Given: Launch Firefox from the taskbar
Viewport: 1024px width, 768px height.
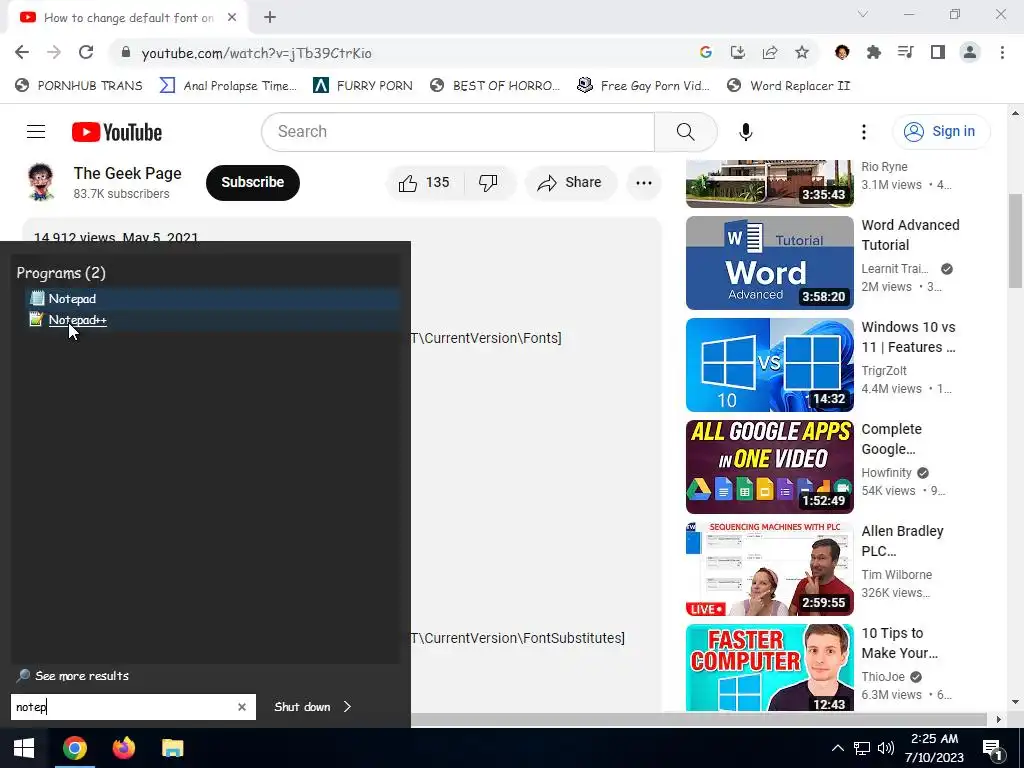Looking at the screenshot, I should pyautogui.click(x=123, y=748).
